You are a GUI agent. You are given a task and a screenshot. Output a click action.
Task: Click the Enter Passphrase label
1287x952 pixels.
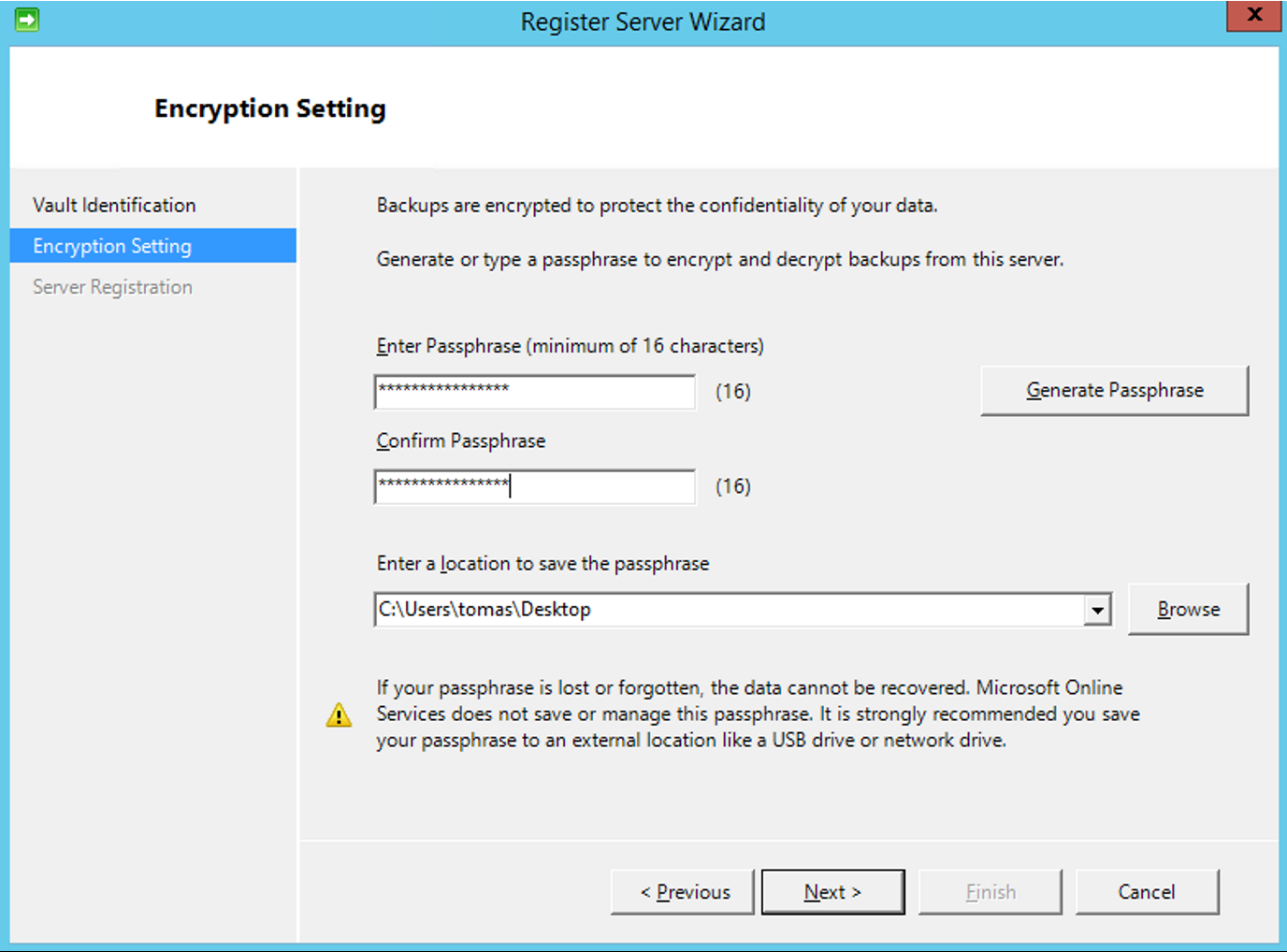coord(570,346)
